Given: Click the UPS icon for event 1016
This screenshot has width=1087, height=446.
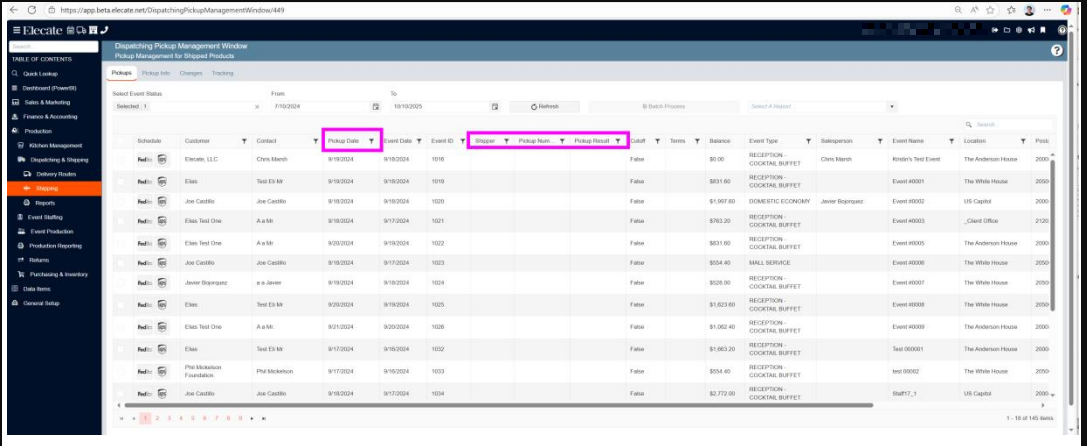Looking at the screenshot, I should click(161, 159).
